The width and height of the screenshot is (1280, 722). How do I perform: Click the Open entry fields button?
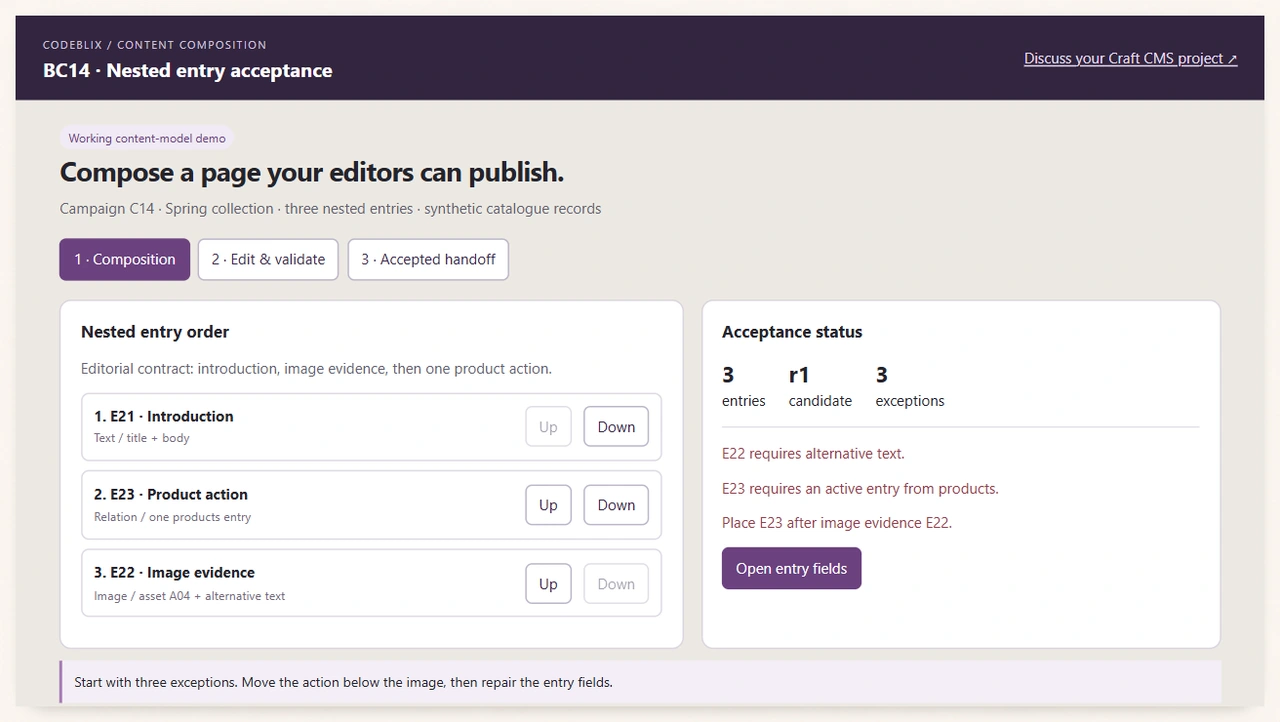click(791, 568)
